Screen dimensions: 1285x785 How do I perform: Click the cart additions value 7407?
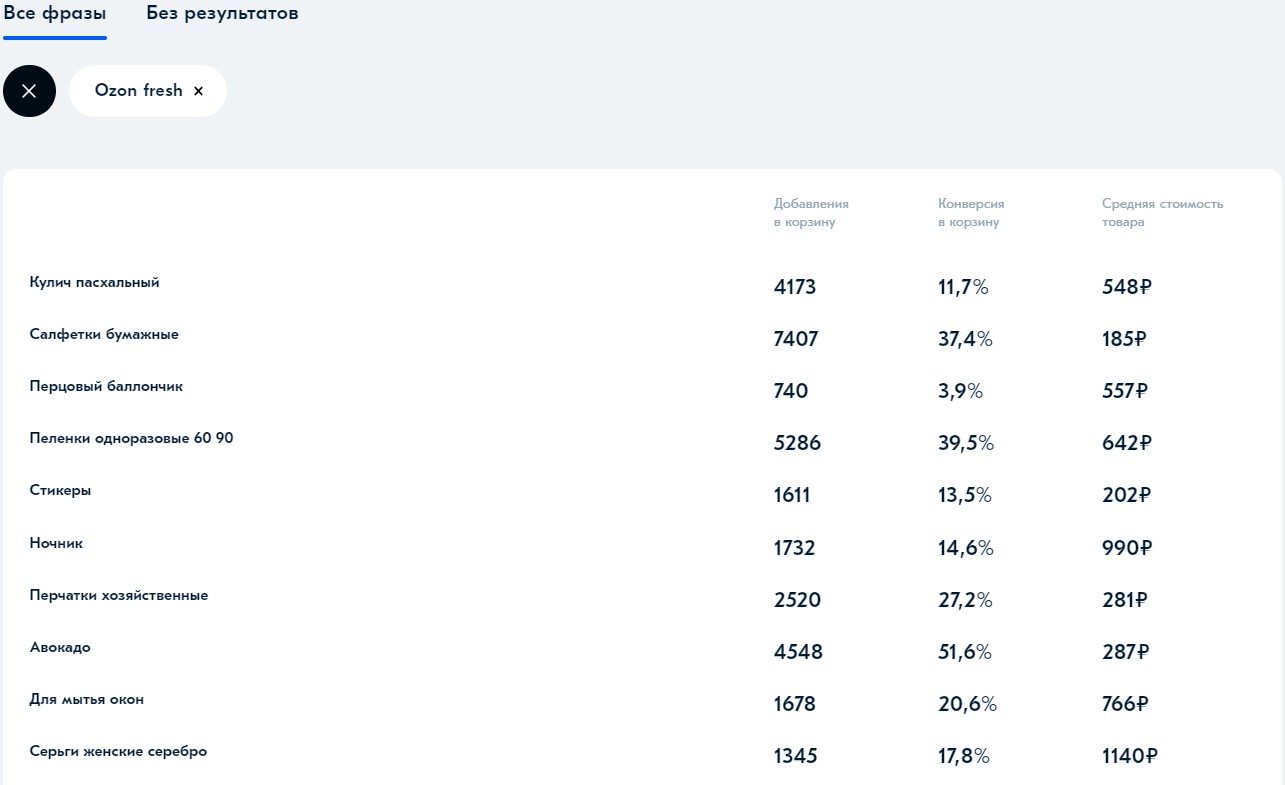click(796, 340)
